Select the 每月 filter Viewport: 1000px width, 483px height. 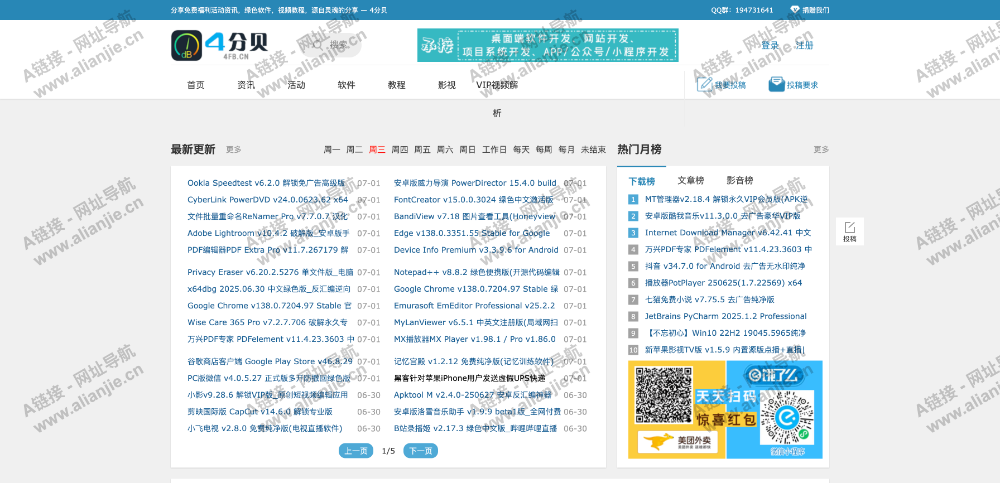[566, 149]
